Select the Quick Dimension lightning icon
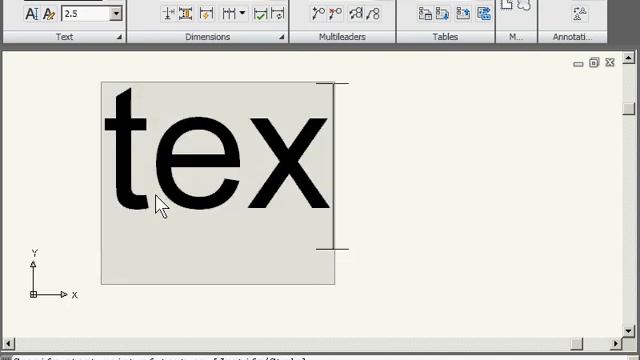The height and width of the screenshot is (360, 640). tap(206, 14)
